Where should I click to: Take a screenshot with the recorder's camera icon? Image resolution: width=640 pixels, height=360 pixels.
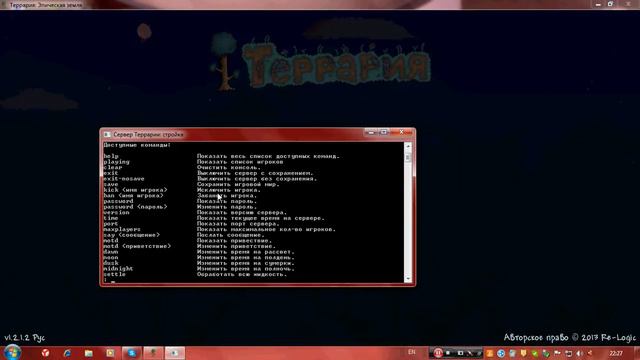460,353
